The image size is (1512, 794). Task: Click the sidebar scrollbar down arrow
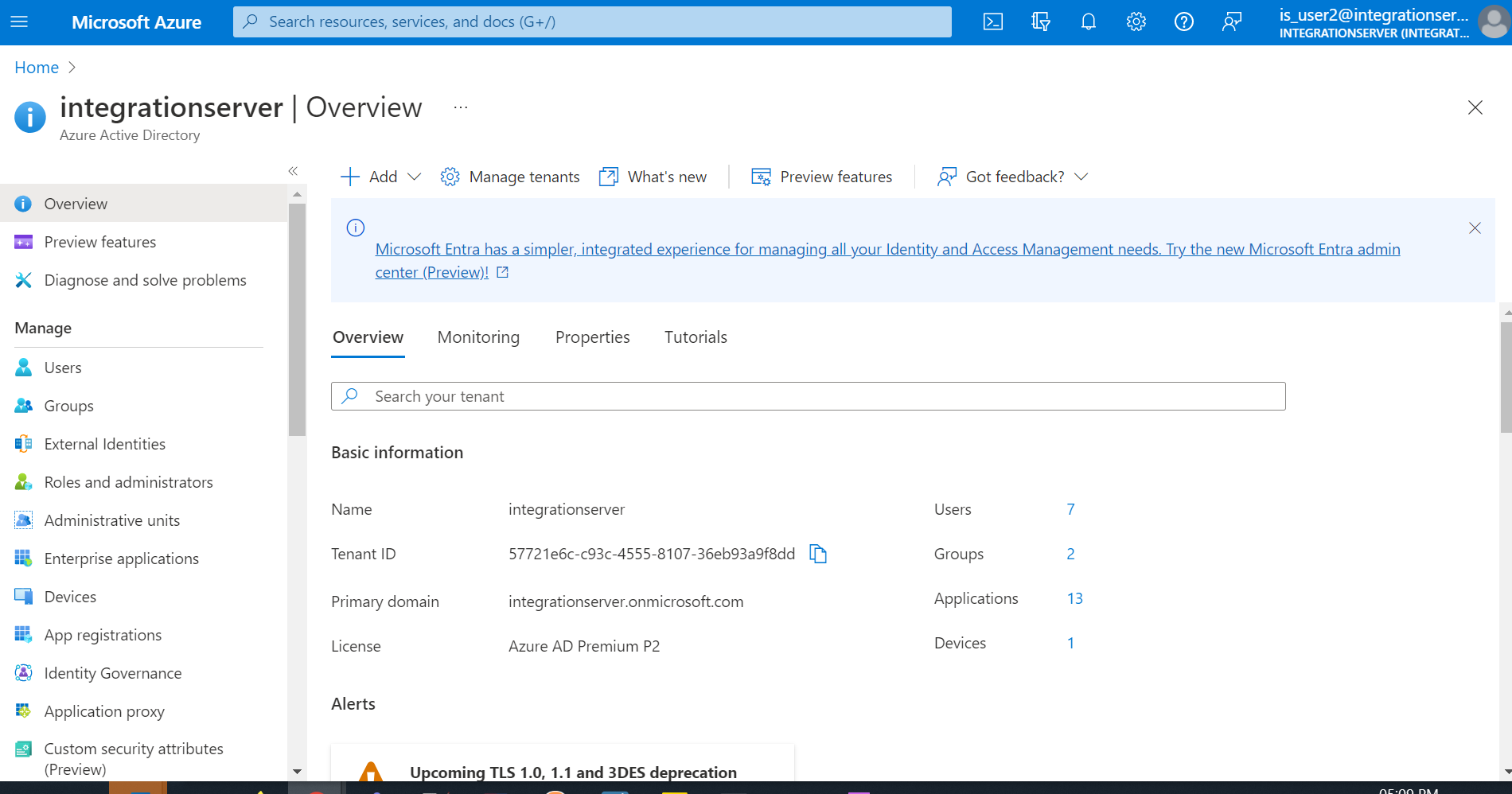tap(297, 771)
